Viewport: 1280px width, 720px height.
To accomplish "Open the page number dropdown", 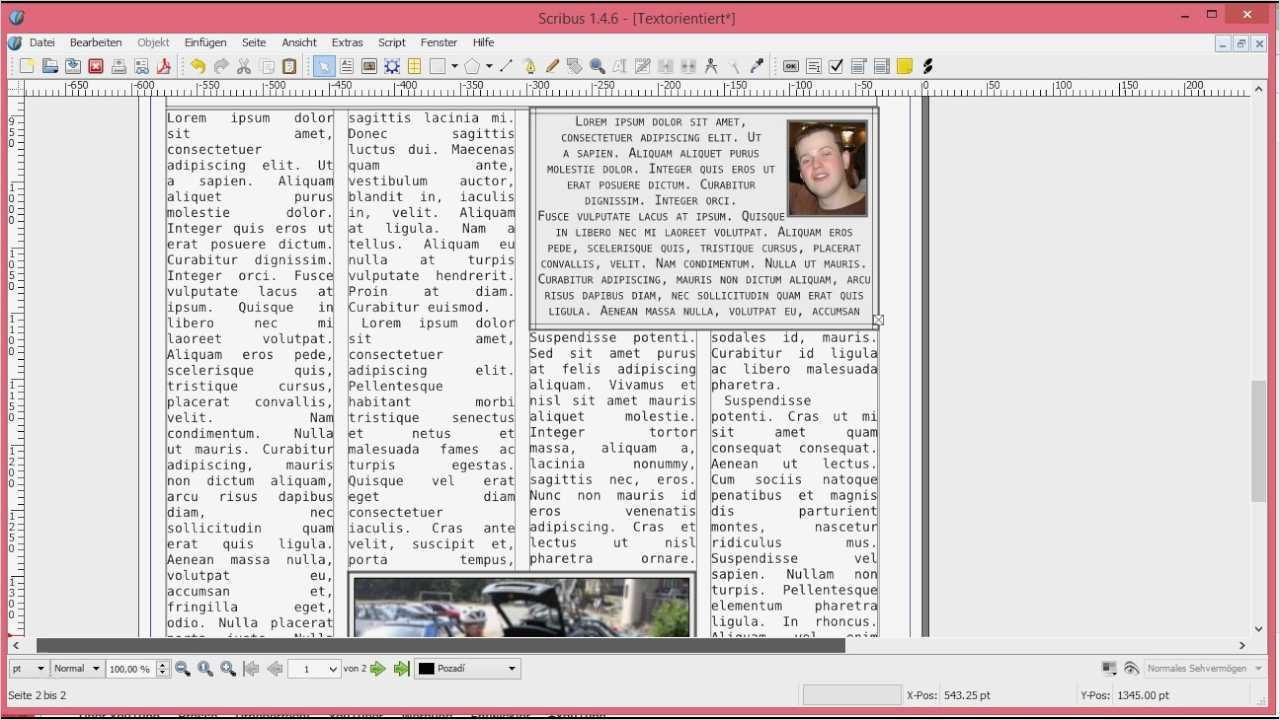I will tap(314, 669).
